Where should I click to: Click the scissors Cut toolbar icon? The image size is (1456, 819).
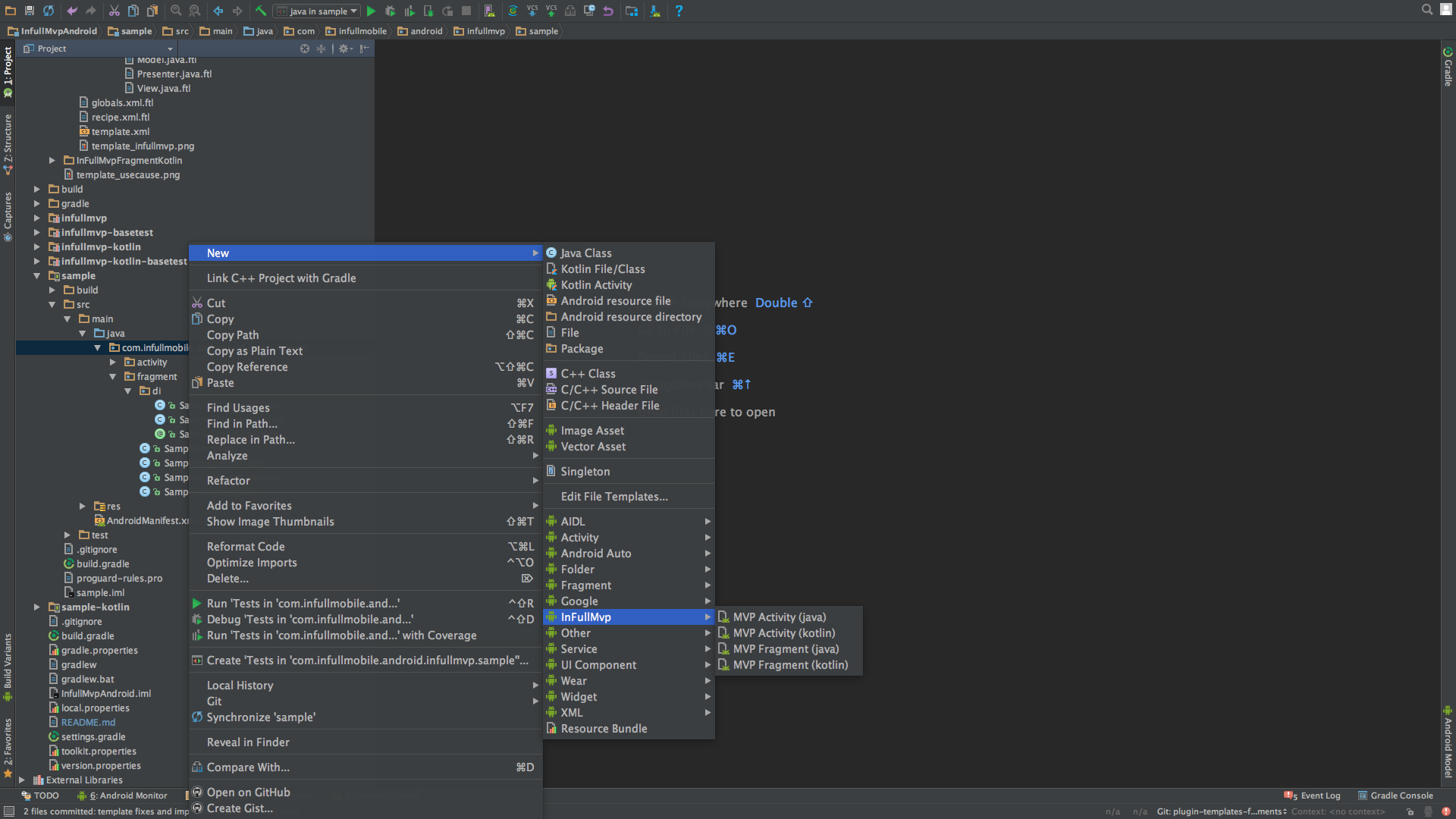click(x=115, y=11)
